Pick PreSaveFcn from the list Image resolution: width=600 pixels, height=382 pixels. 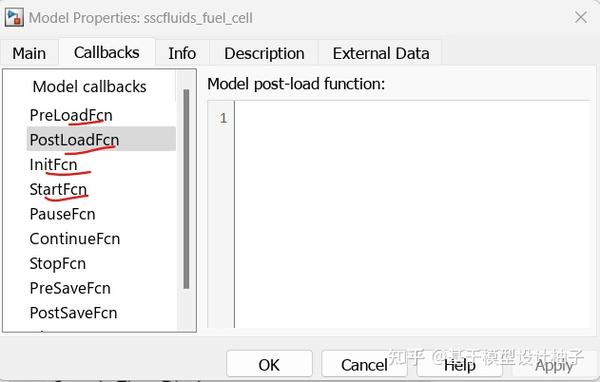tap(70, 288)
